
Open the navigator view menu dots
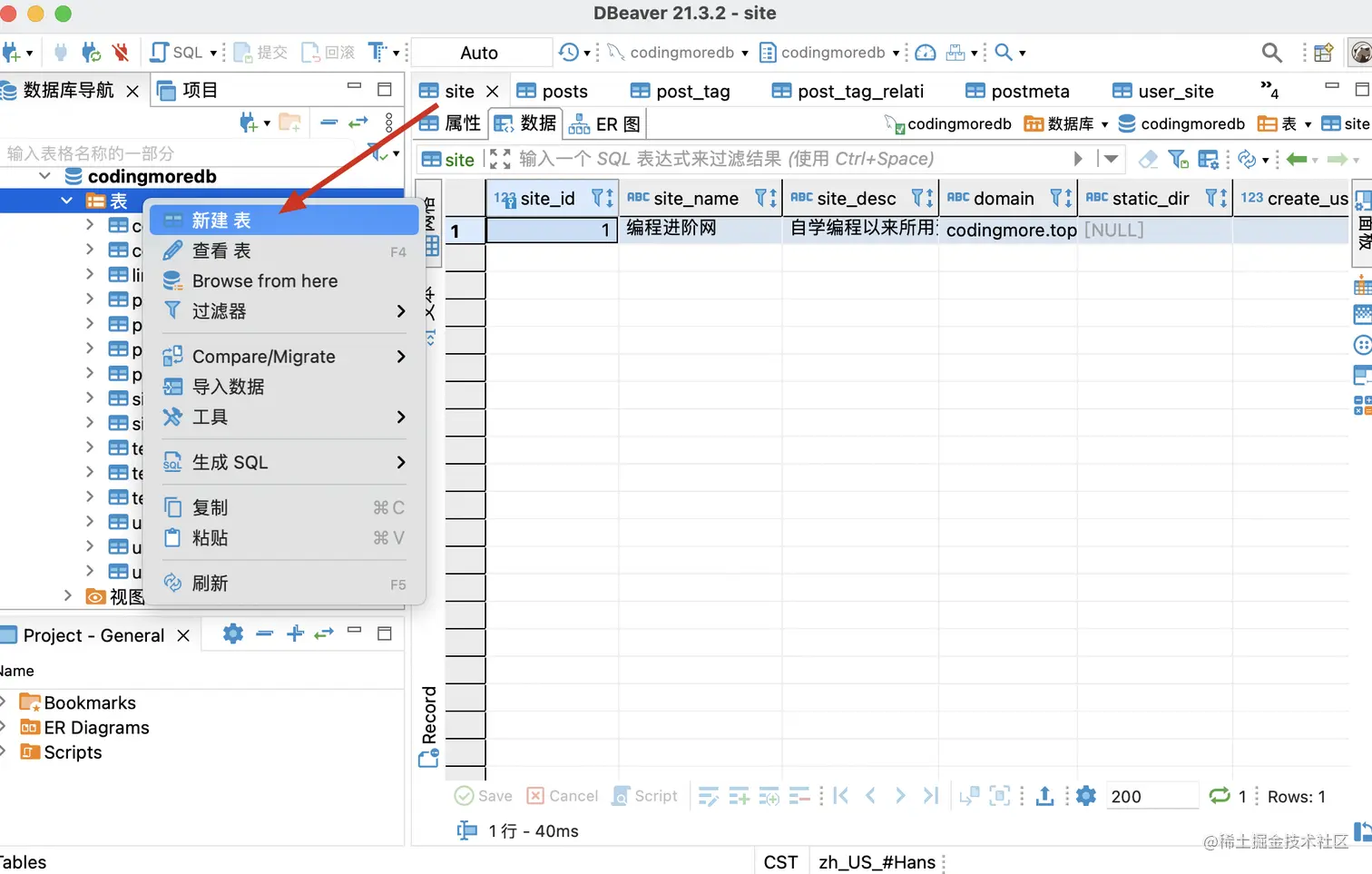click(x=389, y=122)
